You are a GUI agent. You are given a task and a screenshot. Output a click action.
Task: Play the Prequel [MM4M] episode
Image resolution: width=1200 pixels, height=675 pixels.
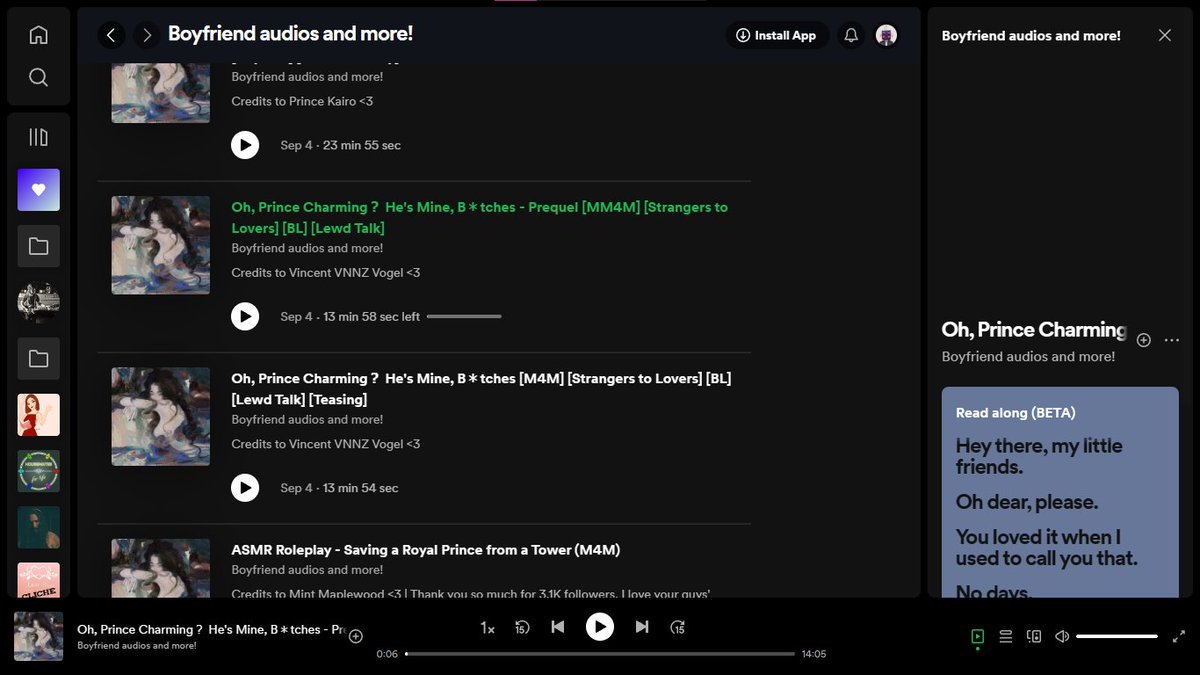[245, 316]
